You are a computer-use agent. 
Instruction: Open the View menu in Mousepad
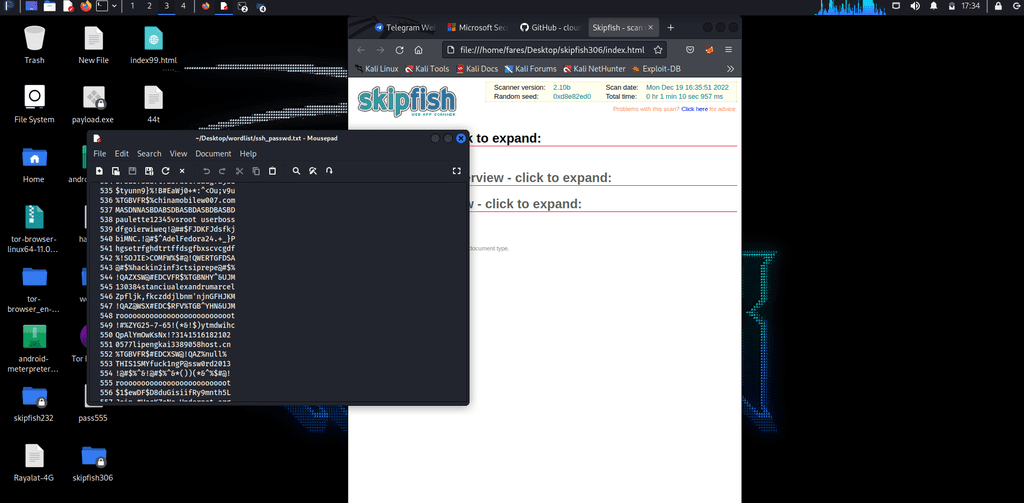(178, 154)
